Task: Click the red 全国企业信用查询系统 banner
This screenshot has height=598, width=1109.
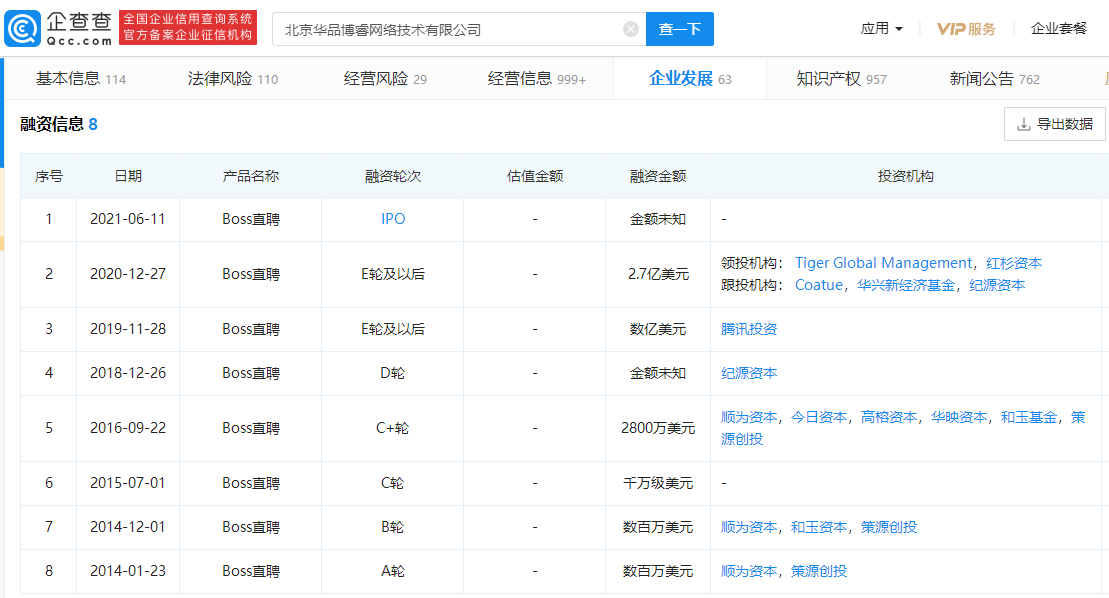Action: tap(187, 28)
